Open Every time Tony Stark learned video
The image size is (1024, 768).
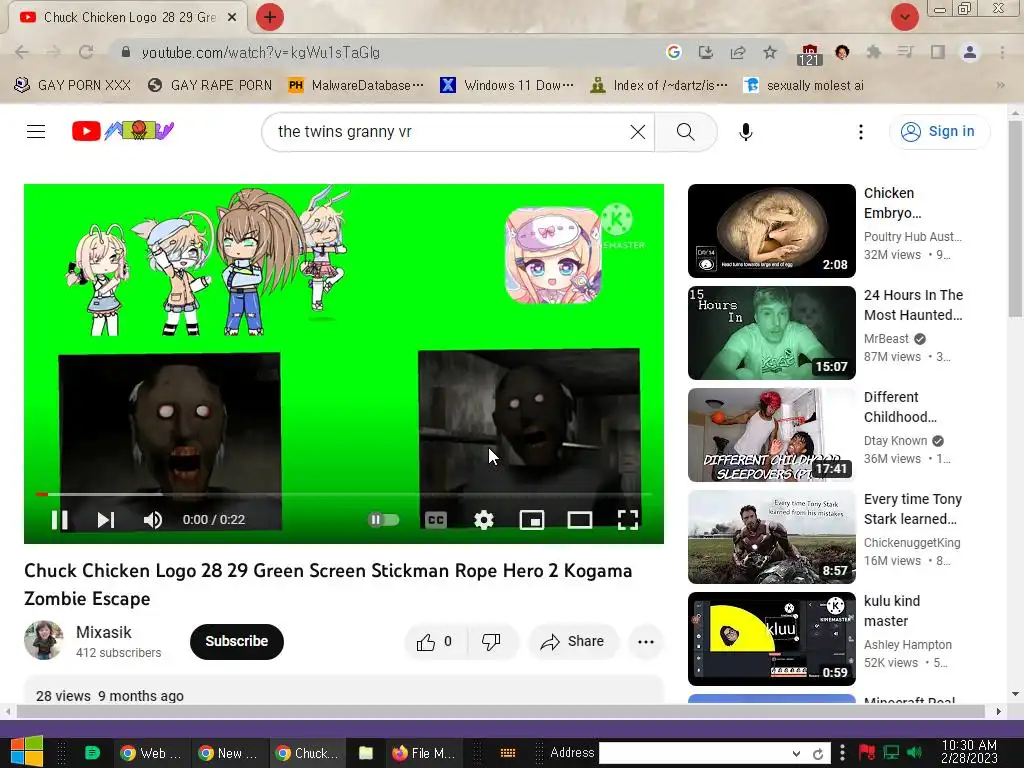tap(771, 536)
